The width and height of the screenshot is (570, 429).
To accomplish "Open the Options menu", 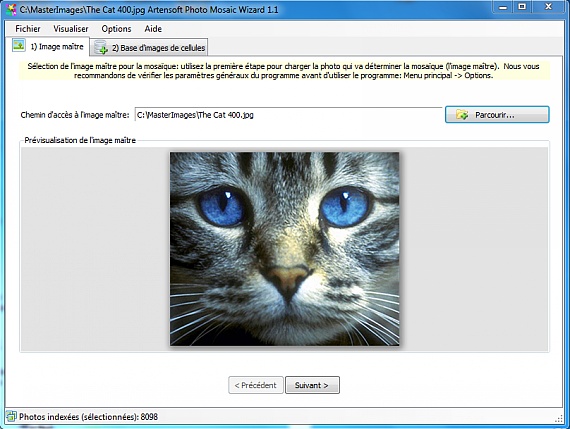I will click(x=116, y=29).
